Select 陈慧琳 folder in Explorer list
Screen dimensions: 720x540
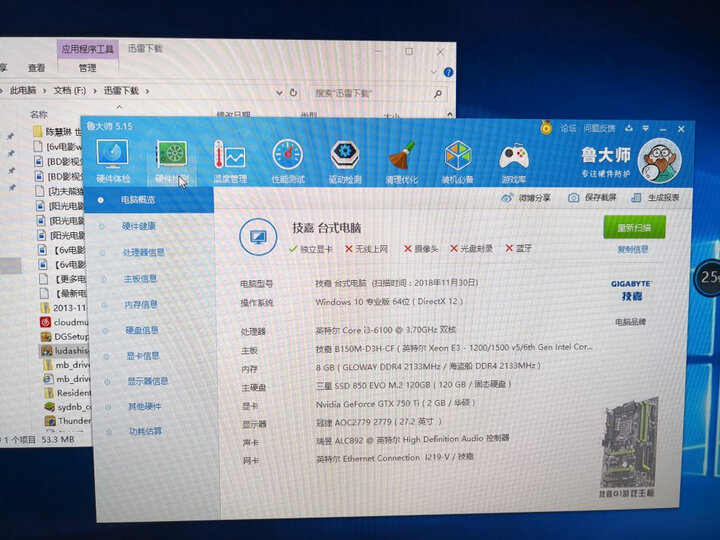(57, 132)
